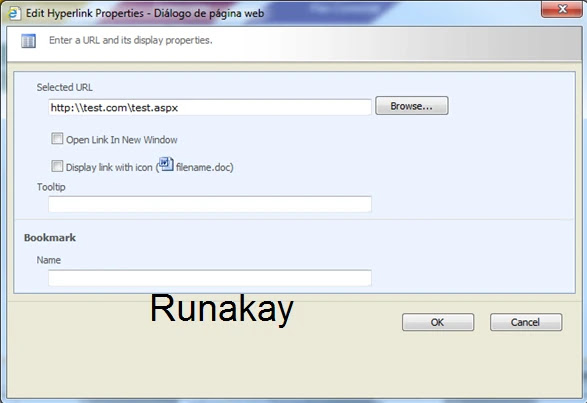Click the "Tooltip" label text
Viewport: 587px width, 403px height.
pos(51,187)
